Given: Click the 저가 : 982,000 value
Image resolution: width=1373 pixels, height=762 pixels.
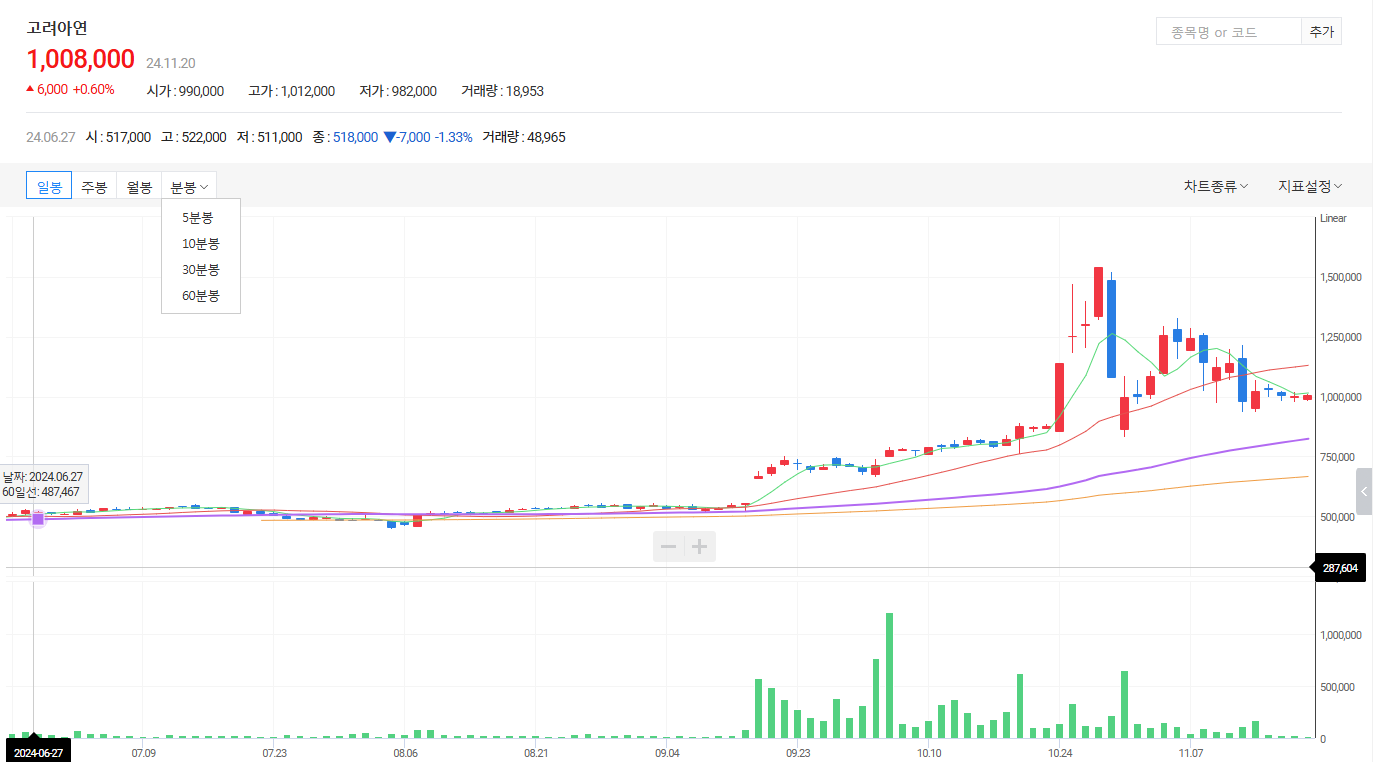Looking at the screenshot, I should point(398,91).
